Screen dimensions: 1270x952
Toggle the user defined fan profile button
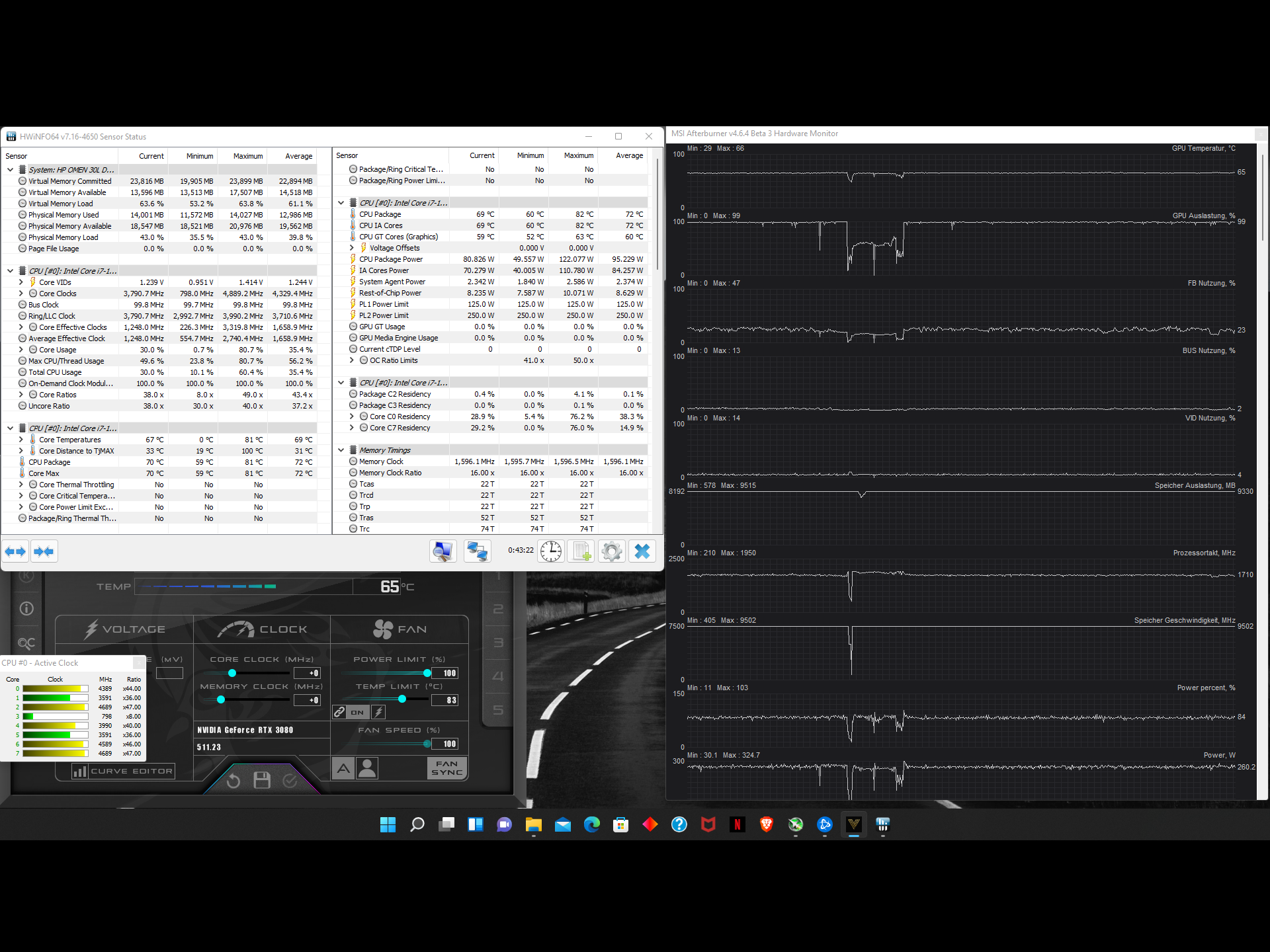[x=367, y=768]
